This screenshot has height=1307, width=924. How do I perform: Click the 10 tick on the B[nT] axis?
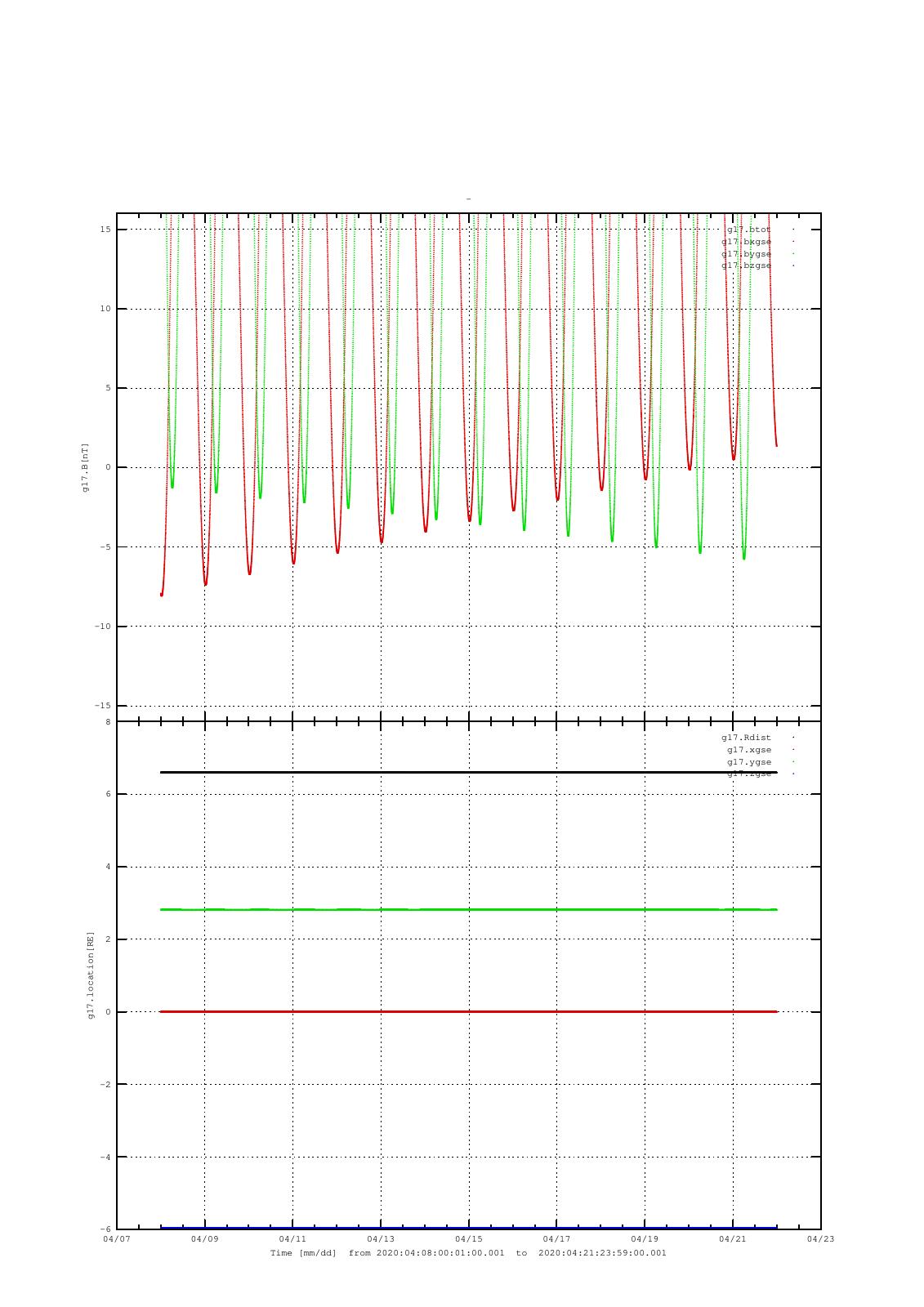click(x=105, y=309)
